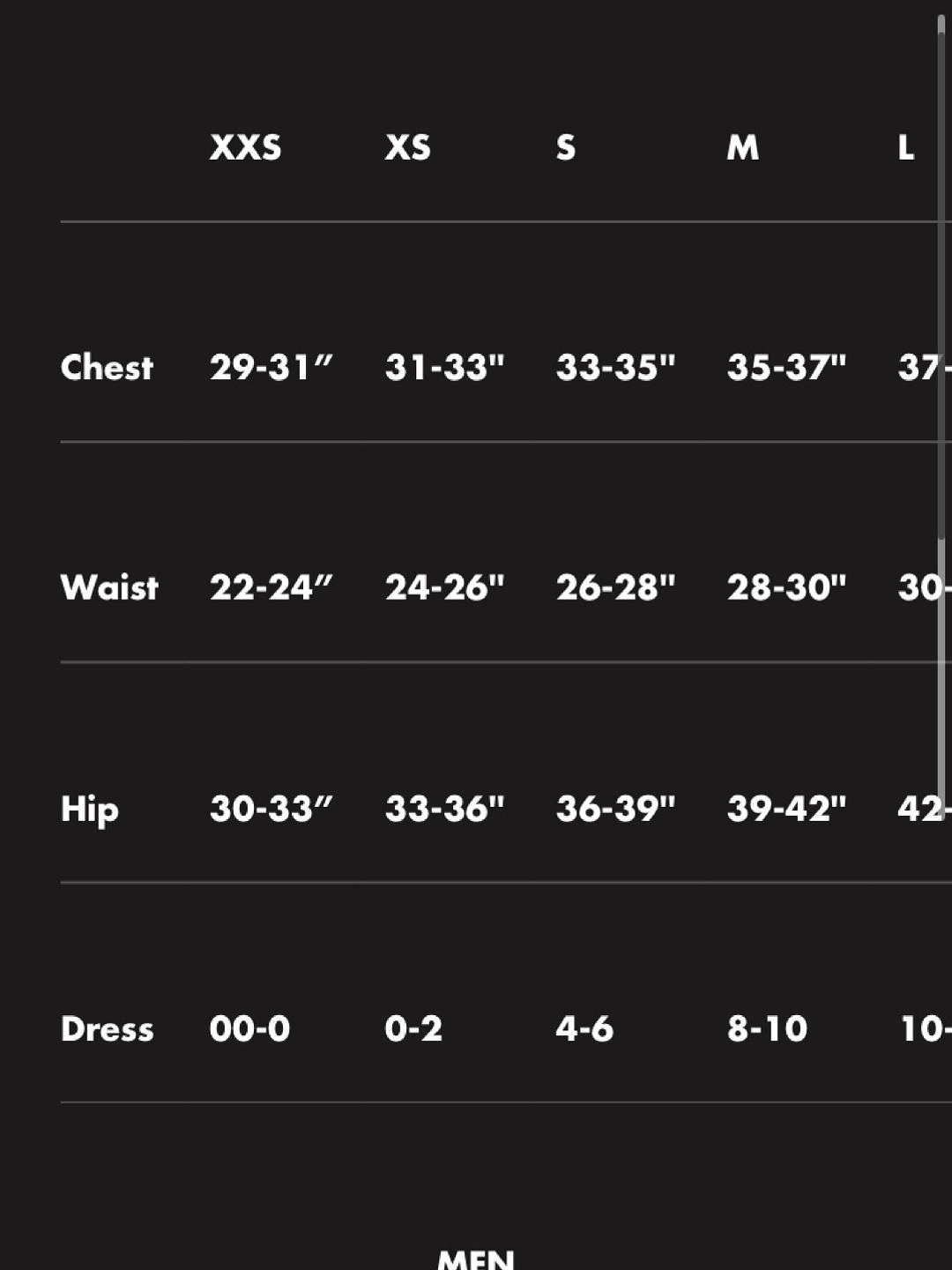Screen dimensions: 952x1270
Task: Click the 8-10 dress size cell
Action: click(767, 1028)
